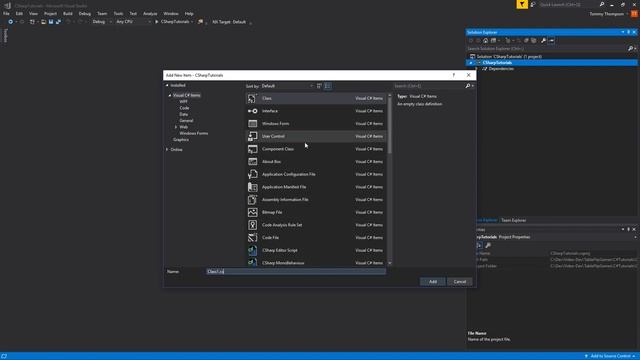
Task: Open the Project menu
Action: (x=50, y=13)
